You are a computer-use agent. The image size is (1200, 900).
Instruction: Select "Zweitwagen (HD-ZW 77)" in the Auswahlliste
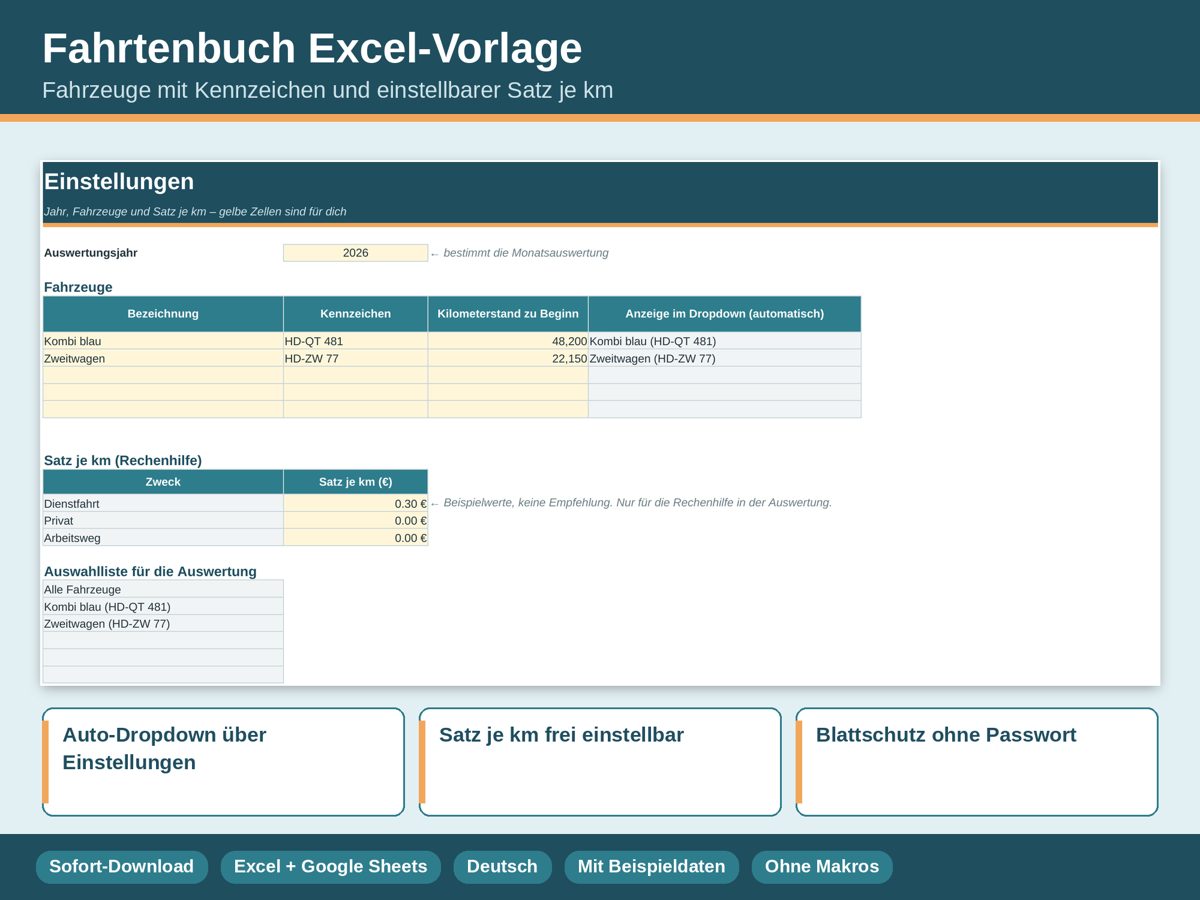[163, 624]
